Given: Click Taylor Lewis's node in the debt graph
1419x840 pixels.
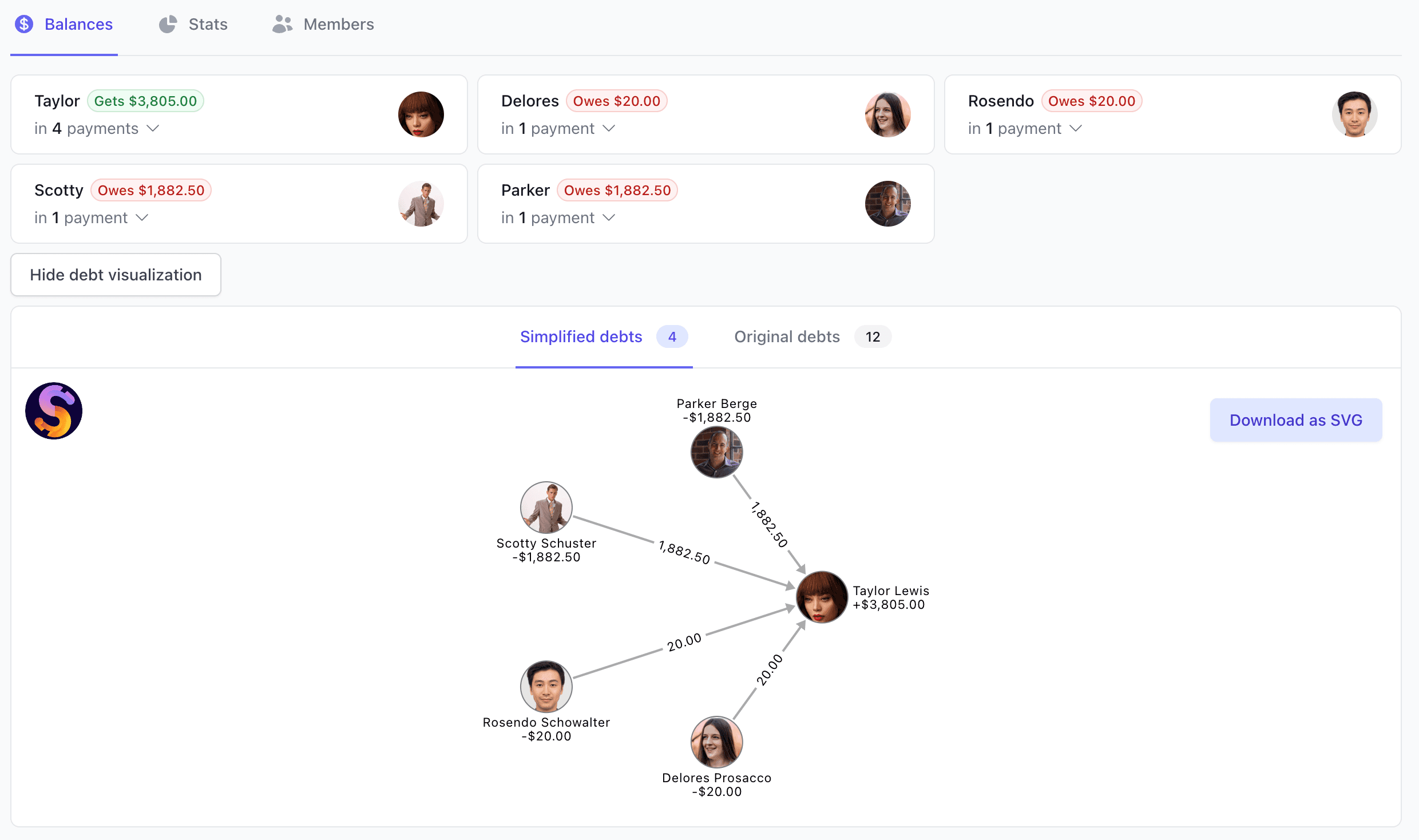Looking at the screenshot, I should [x=822, y=597].
